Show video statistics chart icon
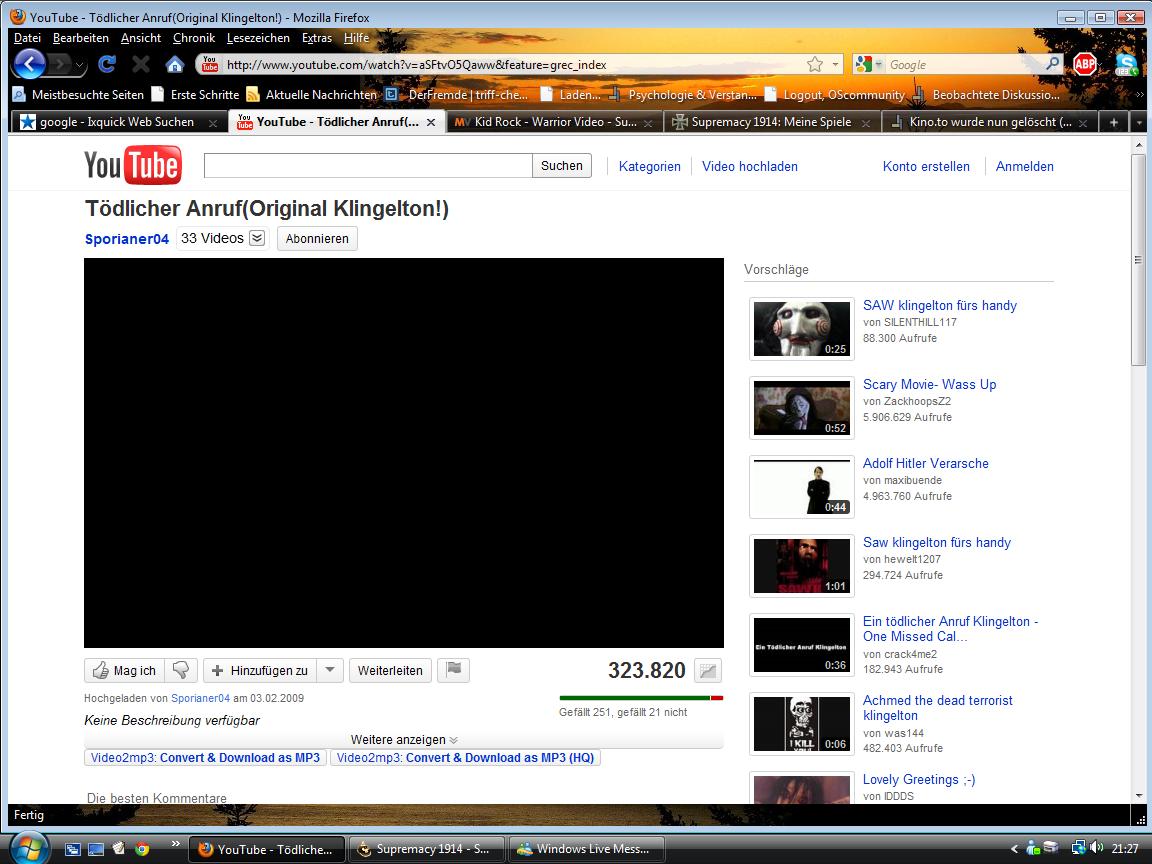This screenshot has width=1152, height=864. pyautogui.click(x=708, y=670)
